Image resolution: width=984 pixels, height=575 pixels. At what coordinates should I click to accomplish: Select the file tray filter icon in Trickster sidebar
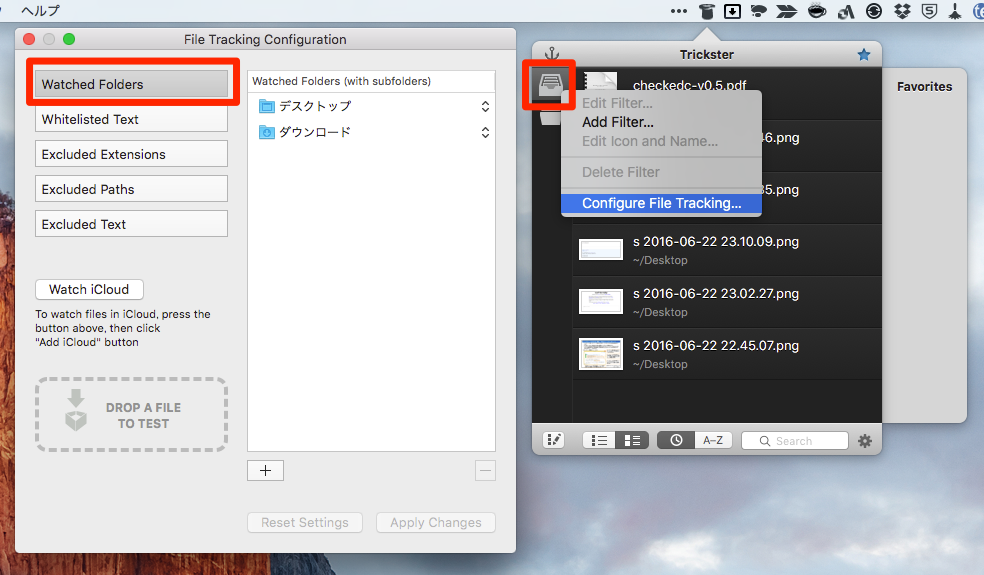click(550, 84)
